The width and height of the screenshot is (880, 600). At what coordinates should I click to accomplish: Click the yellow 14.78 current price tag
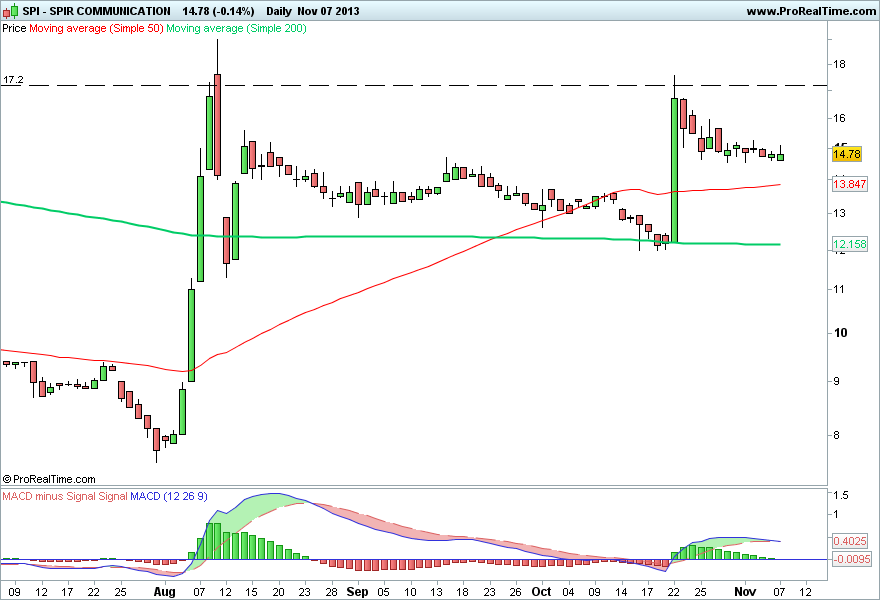click(847, 154)
